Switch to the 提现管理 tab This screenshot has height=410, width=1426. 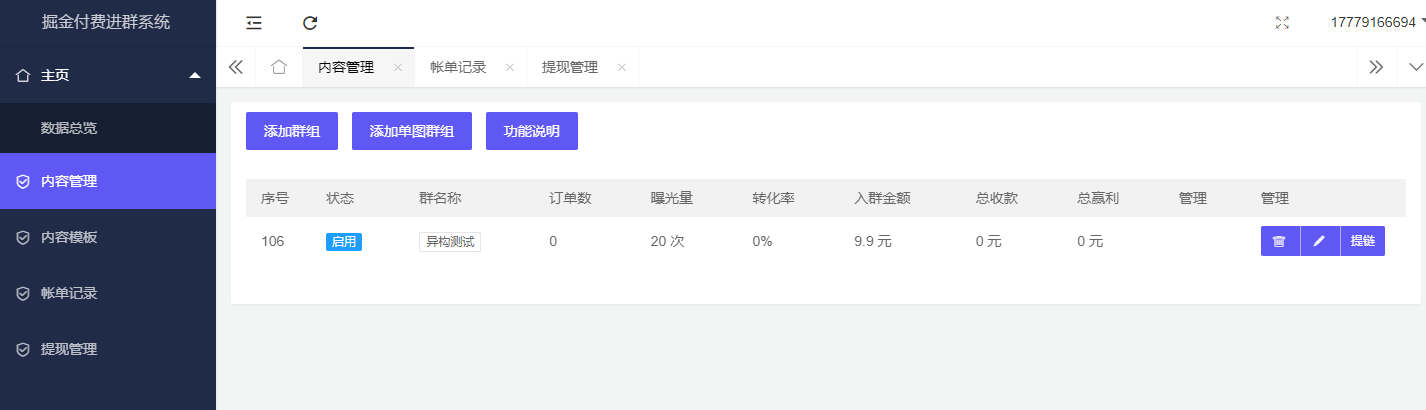coord(570,67)
